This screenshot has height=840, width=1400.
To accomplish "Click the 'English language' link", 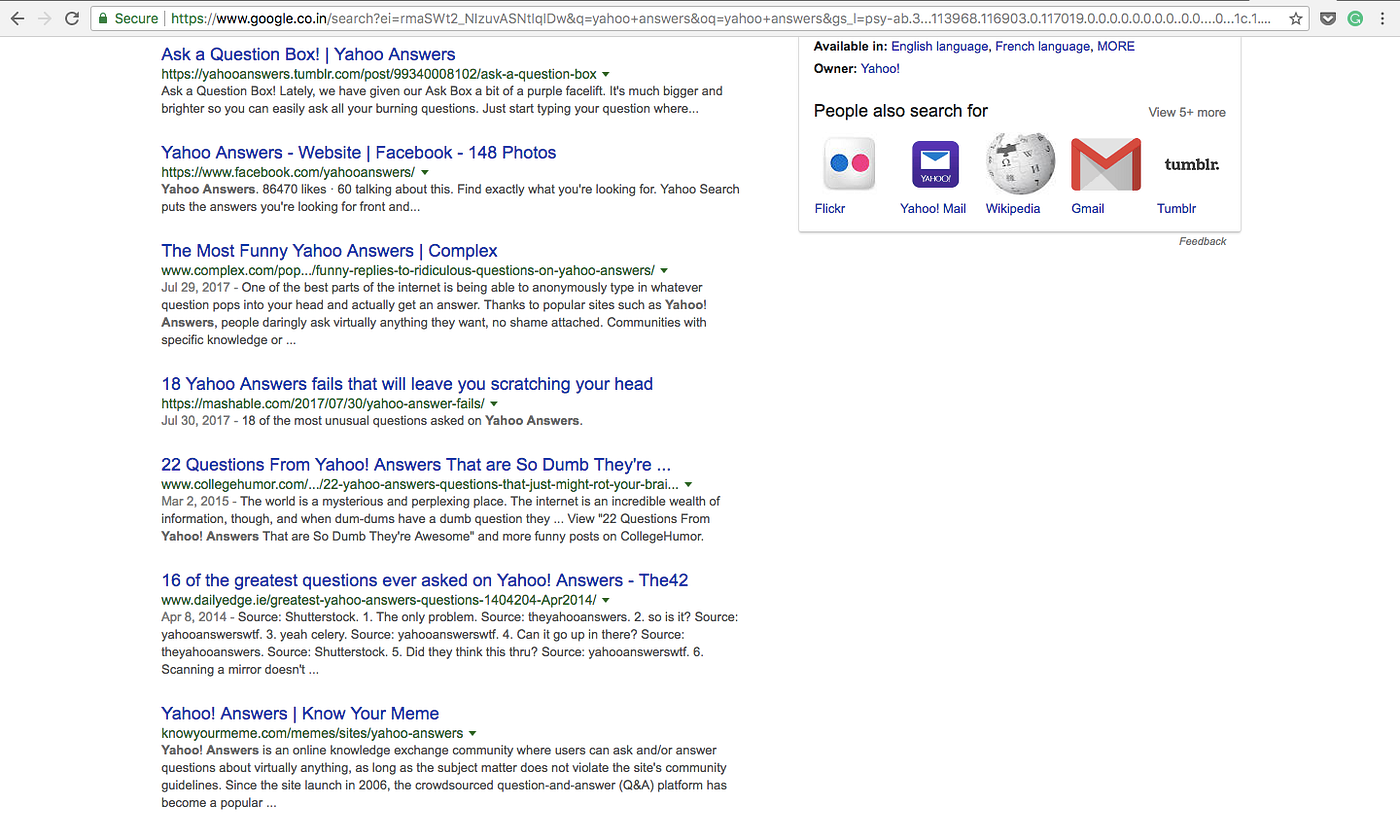I will pyautogui.click(x=939, y=46).
